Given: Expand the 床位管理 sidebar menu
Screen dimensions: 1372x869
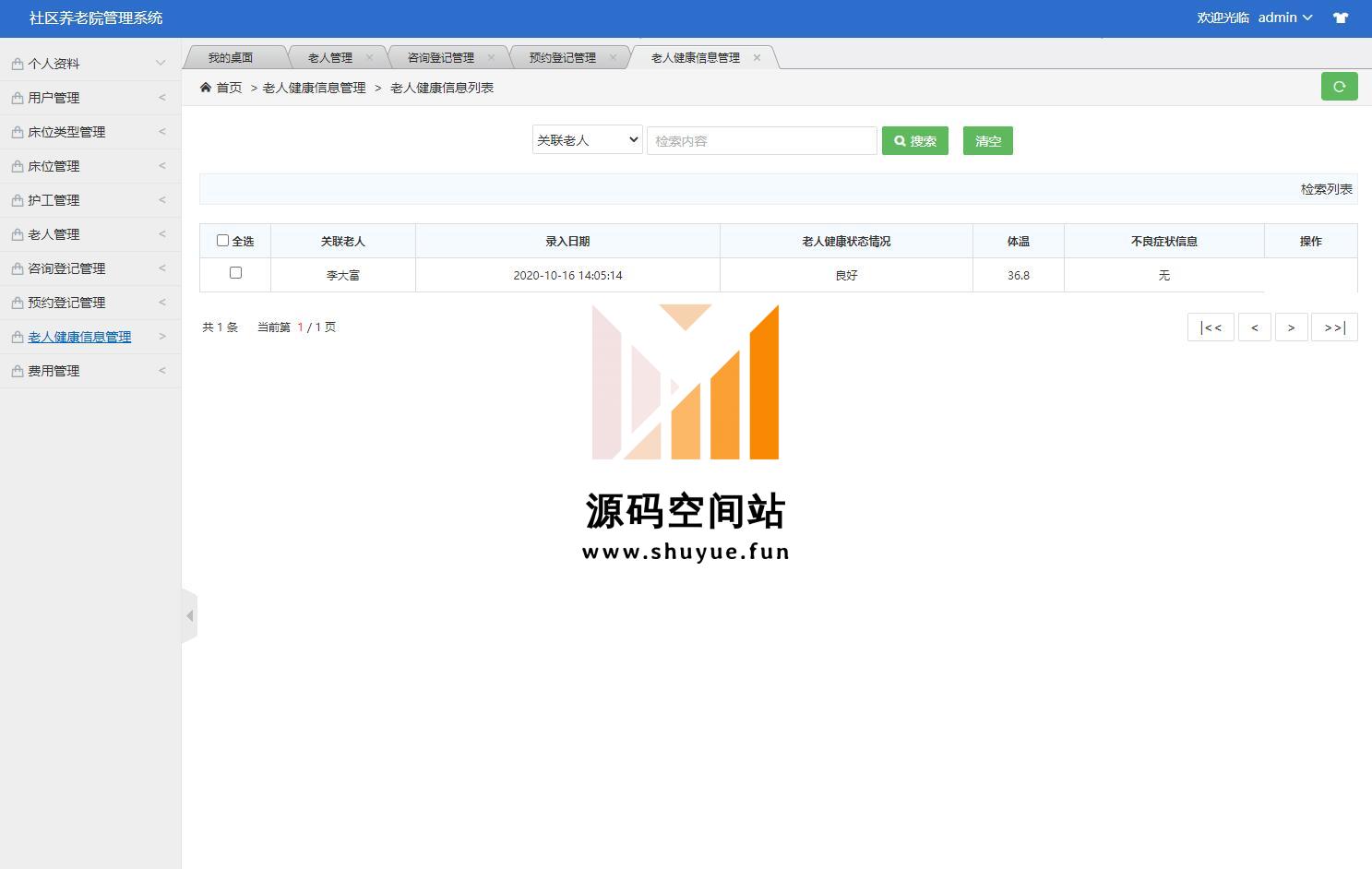Looking at the screenshot, I should pyautogui.click(x=89, y=166).
